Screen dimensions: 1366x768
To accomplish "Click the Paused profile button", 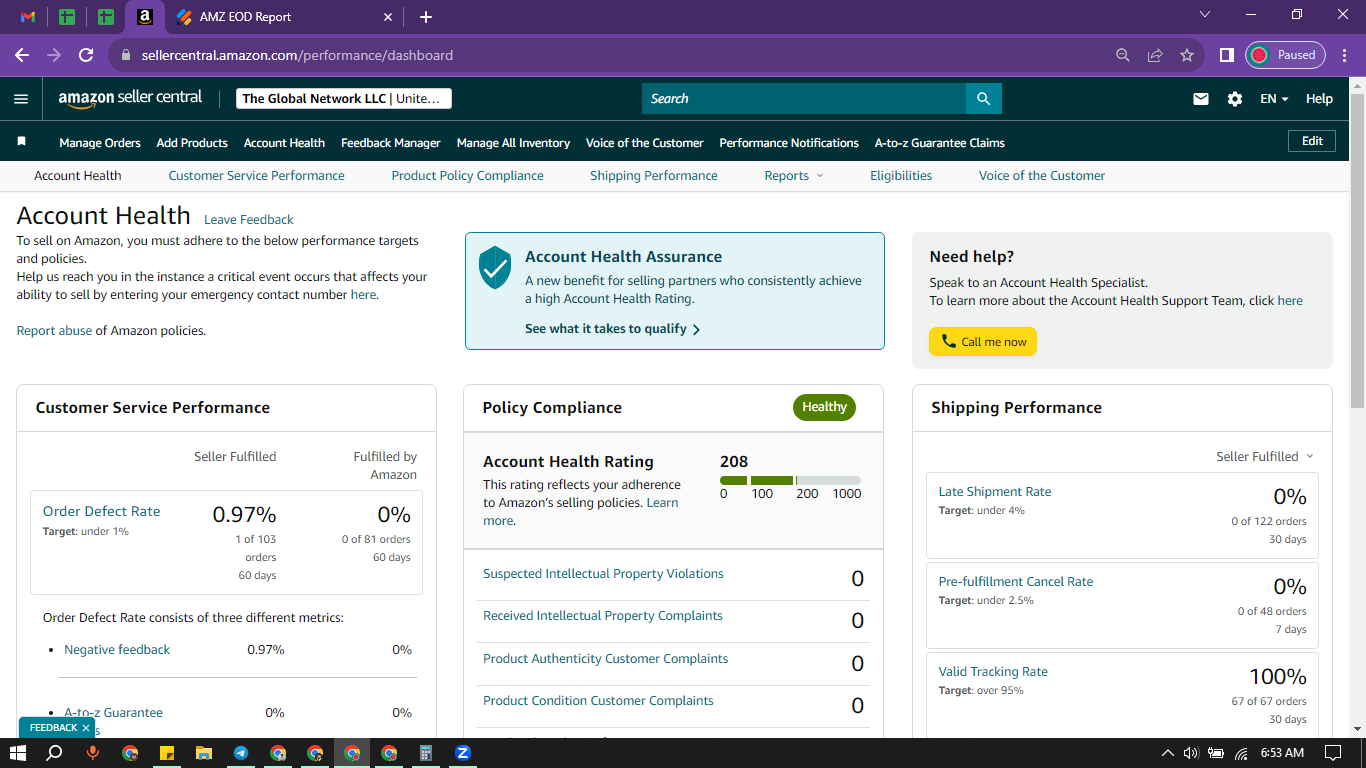I will click(1286, 55).
